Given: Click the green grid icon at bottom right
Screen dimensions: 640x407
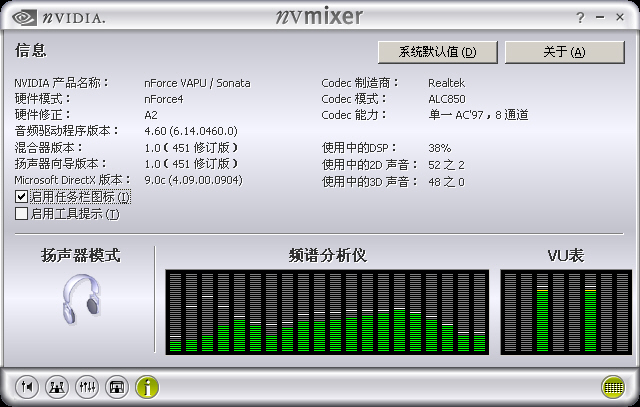Looking at the screenshot, I should [613, 386].
